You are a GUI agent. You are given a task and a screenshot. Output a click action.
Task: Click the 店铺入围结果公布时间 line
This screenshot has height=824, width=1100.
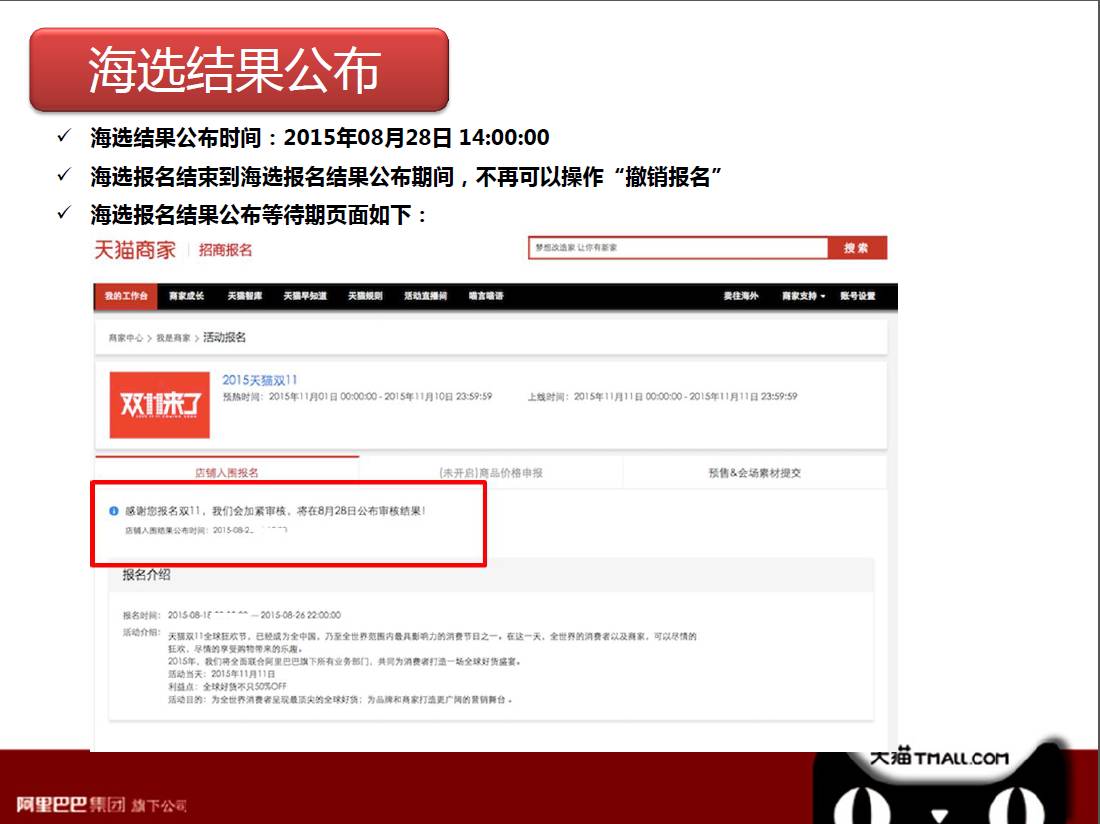[206, 530]
